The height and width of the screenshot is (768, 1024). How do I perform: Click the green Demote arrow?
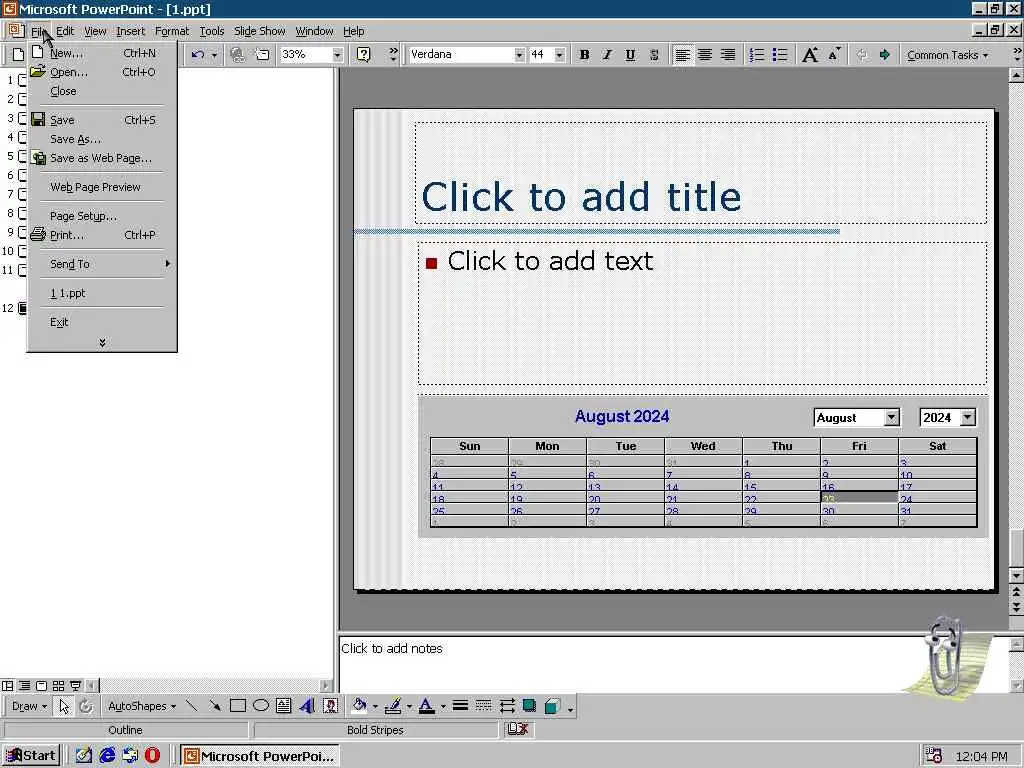pyautogui.click(x=885, y=55)
